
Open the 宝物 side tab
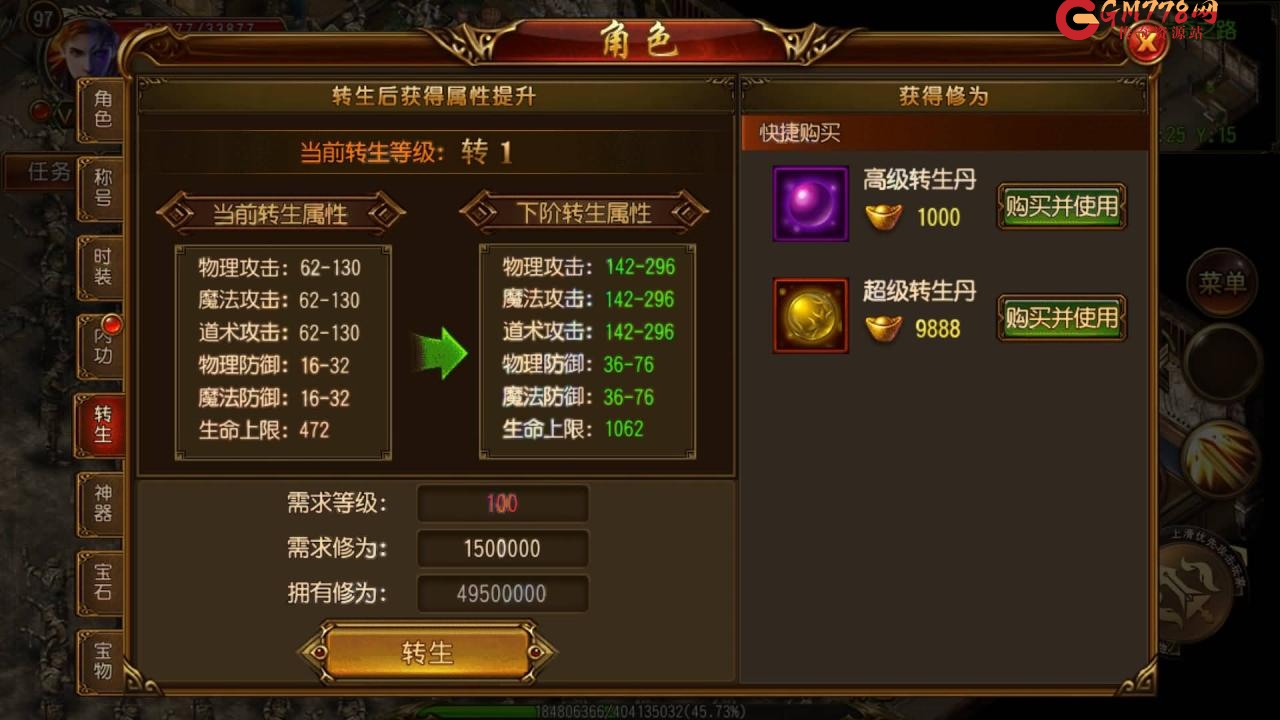(102, 661)
